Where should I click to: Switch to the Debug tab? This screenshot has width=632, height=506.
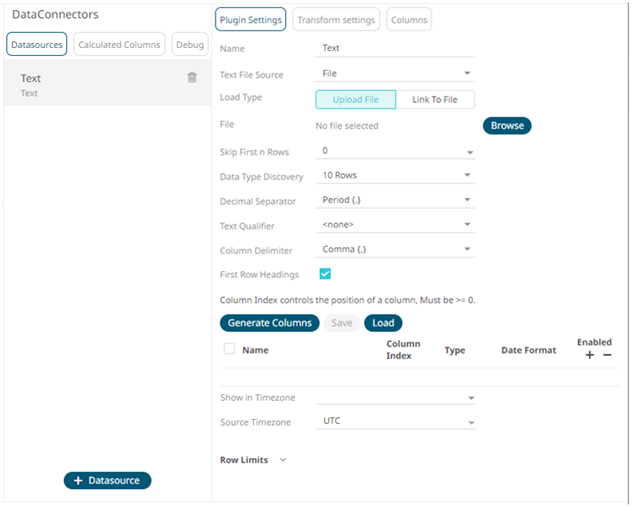click(189, 44)
